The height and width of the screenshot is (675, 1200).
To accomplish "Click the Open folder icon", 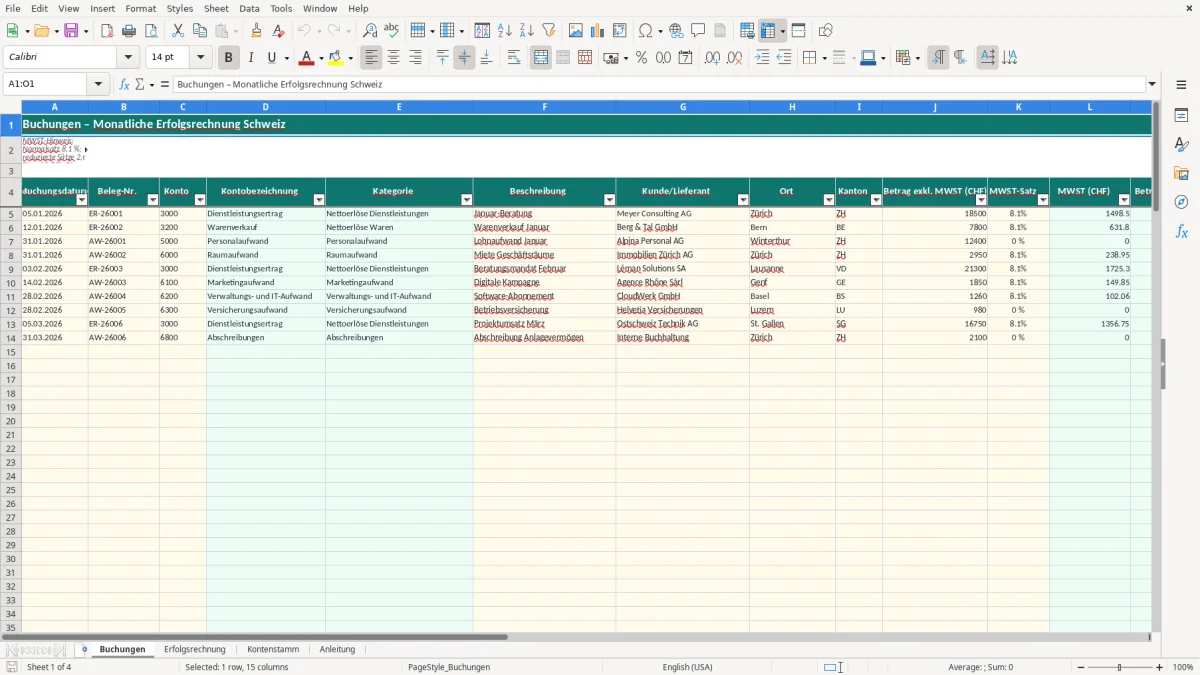I will [41, 31].
